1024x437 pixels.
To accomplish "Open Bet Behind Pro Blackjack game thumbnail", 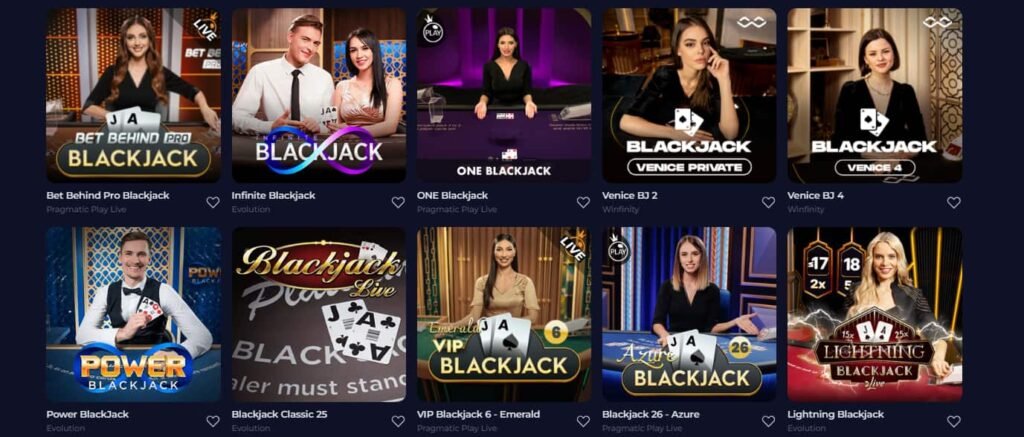I will click(133, 95).
